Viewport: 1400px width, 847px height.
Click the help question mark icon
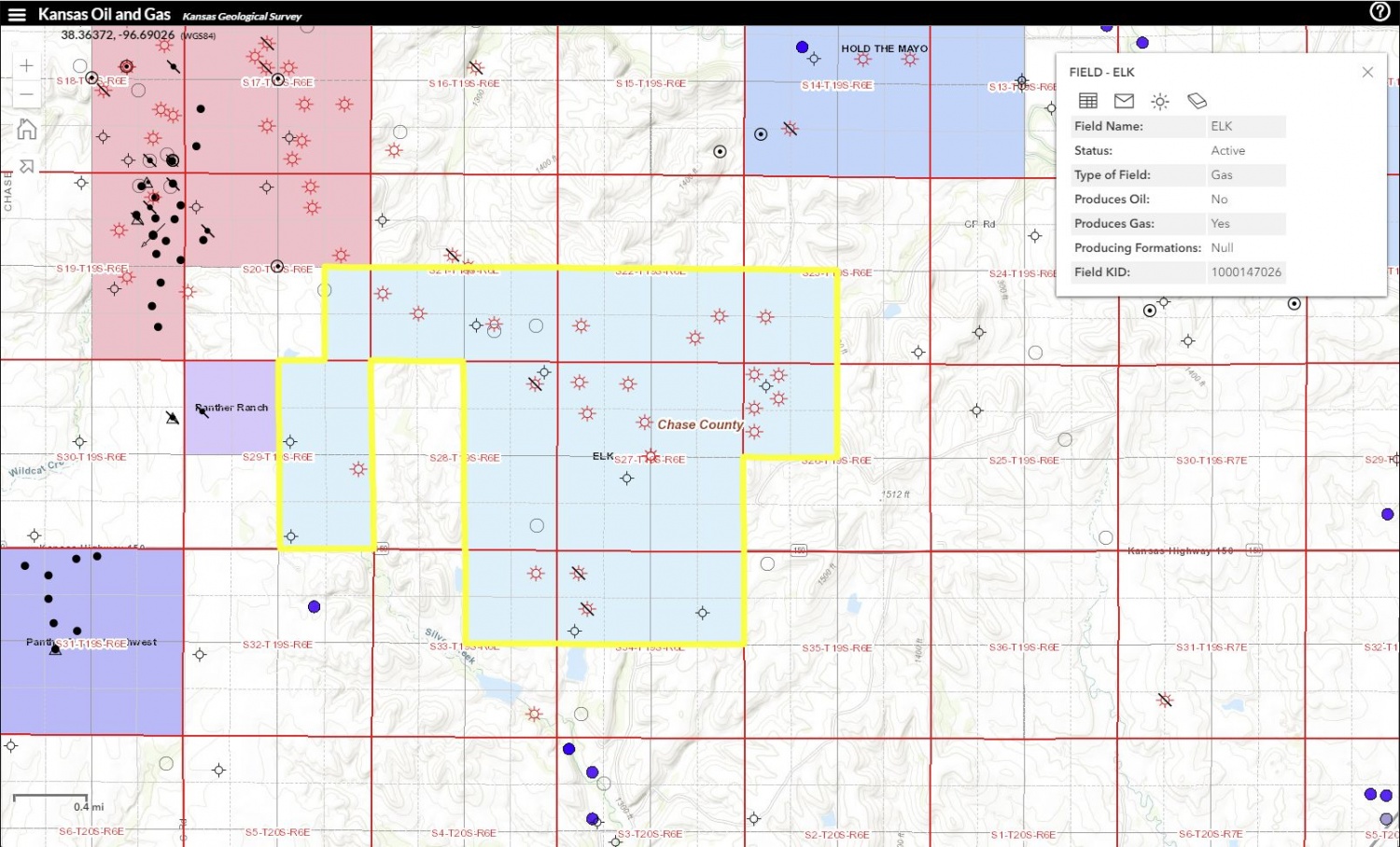tap(1379, 11)
